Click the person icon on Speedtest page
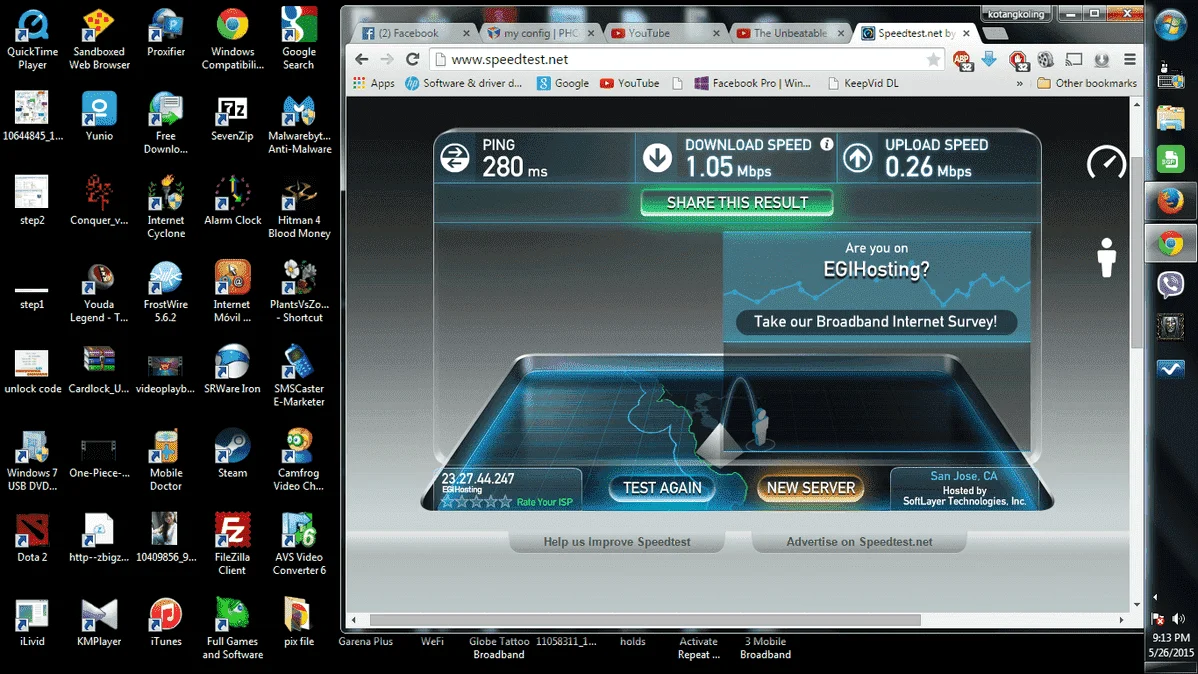1198x674 pixels. 1106,258
